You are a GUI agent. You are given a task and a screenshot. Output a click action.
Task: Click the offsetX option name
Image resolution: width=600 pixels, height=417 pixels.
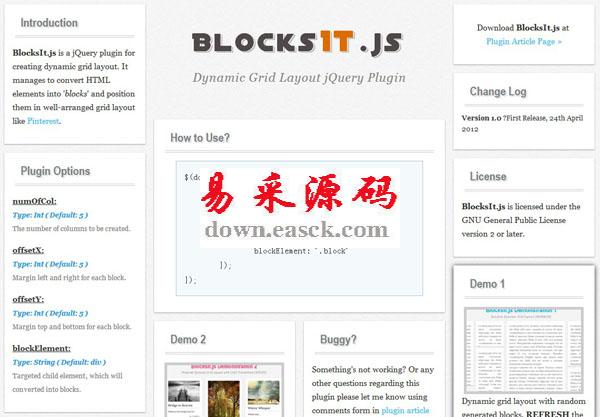pos(29,250)
